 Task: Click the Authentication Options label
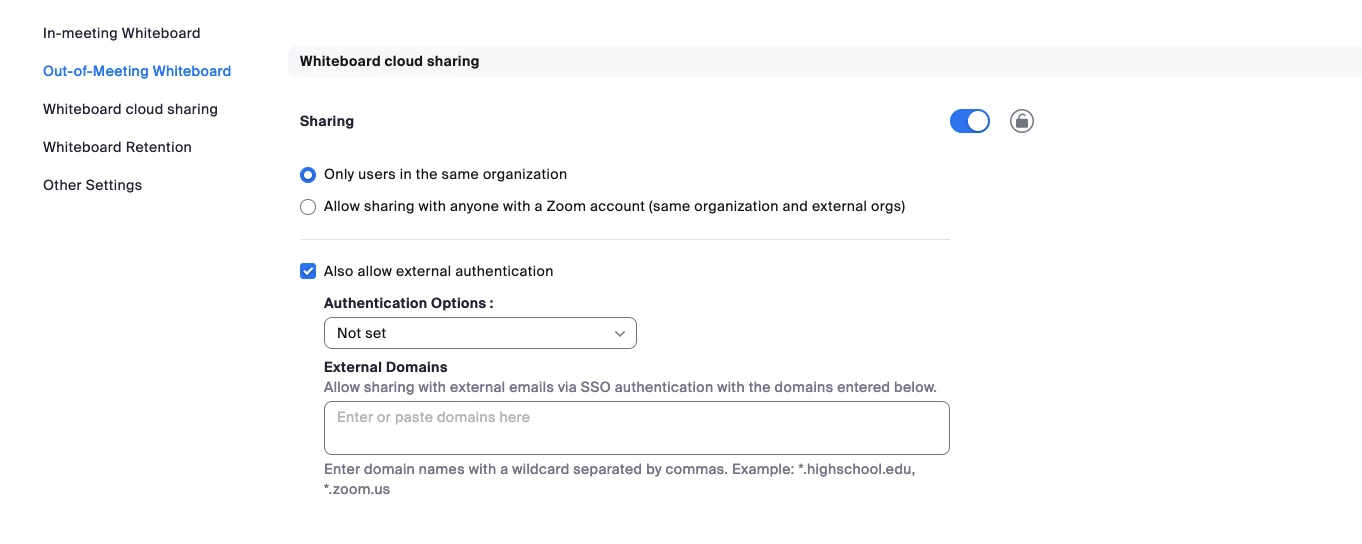(x=409, y=303)
